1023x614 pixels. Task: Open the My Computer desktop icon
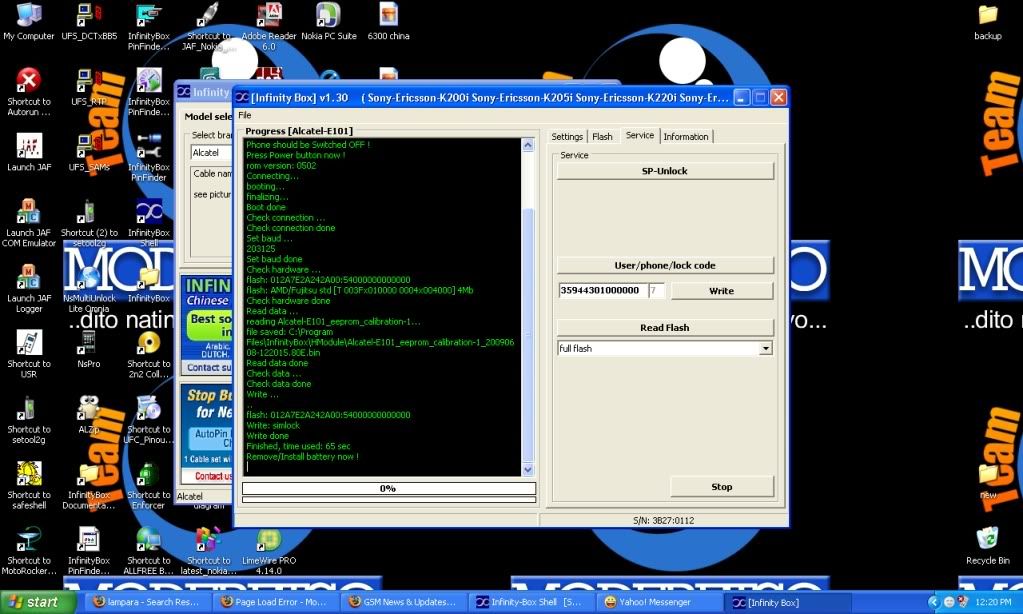click(29, 17)
